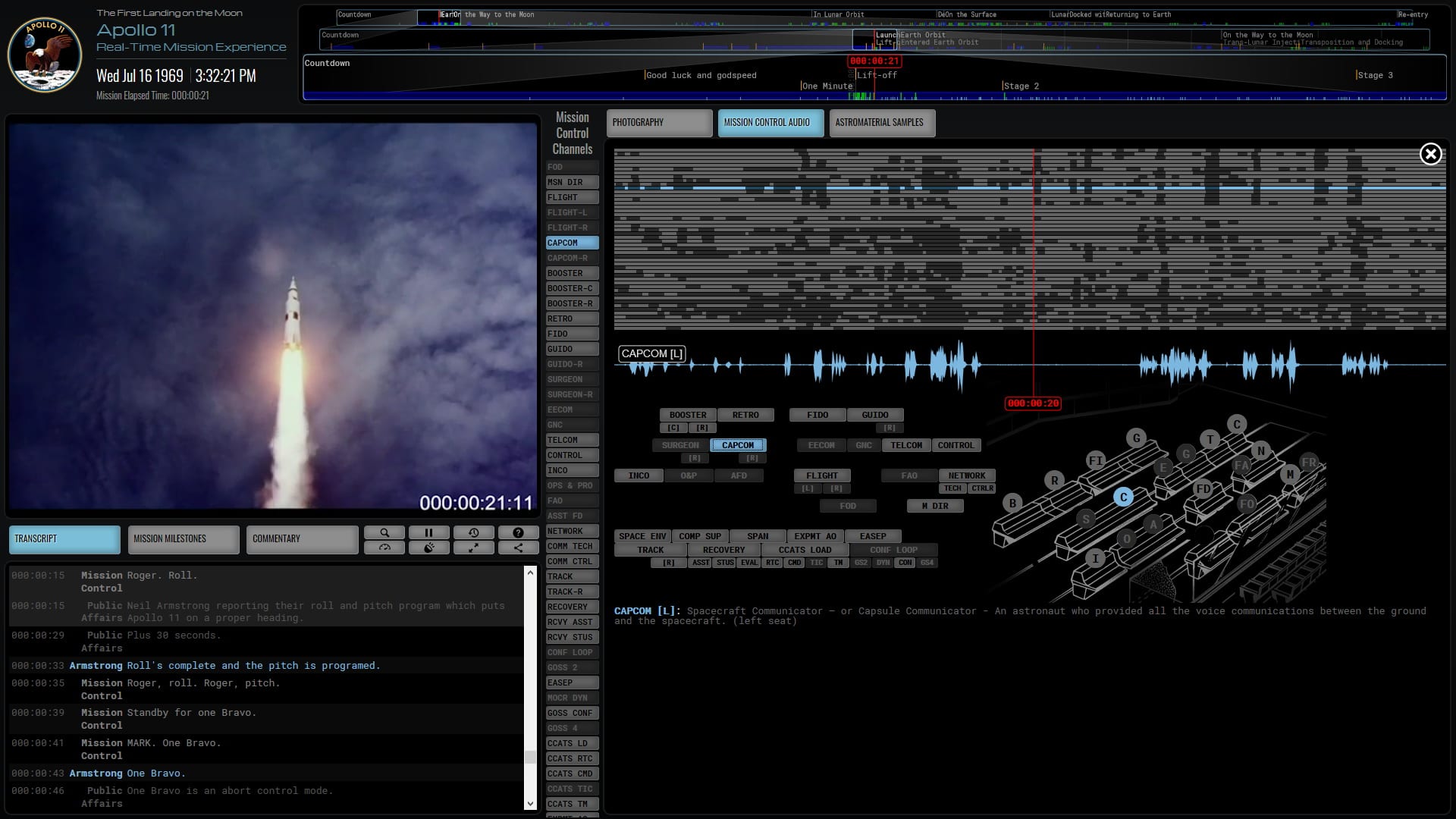Open the Commentary panel
This screenshot has height=819, width=1456.
(x=301, y=539)
